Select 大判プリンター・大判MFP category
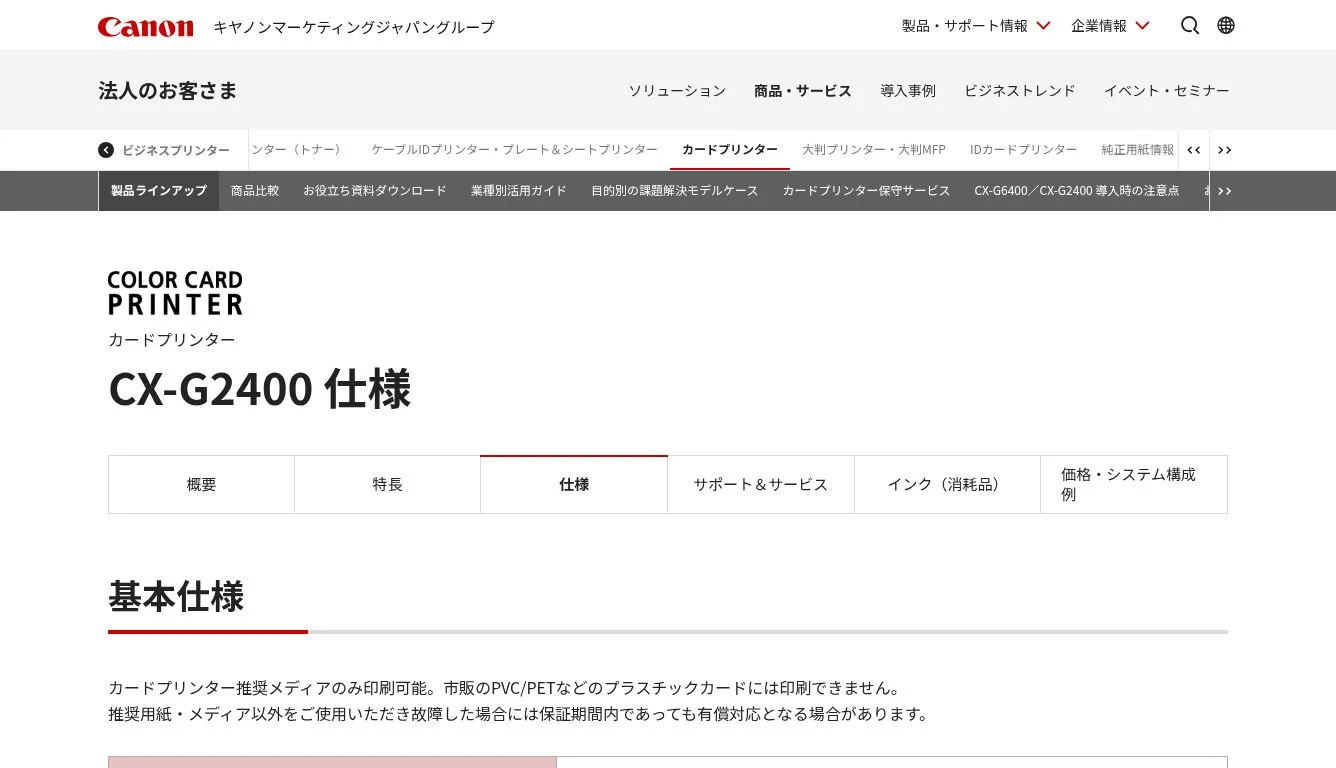Screen dimensions: 1336x768 [874, 150]
